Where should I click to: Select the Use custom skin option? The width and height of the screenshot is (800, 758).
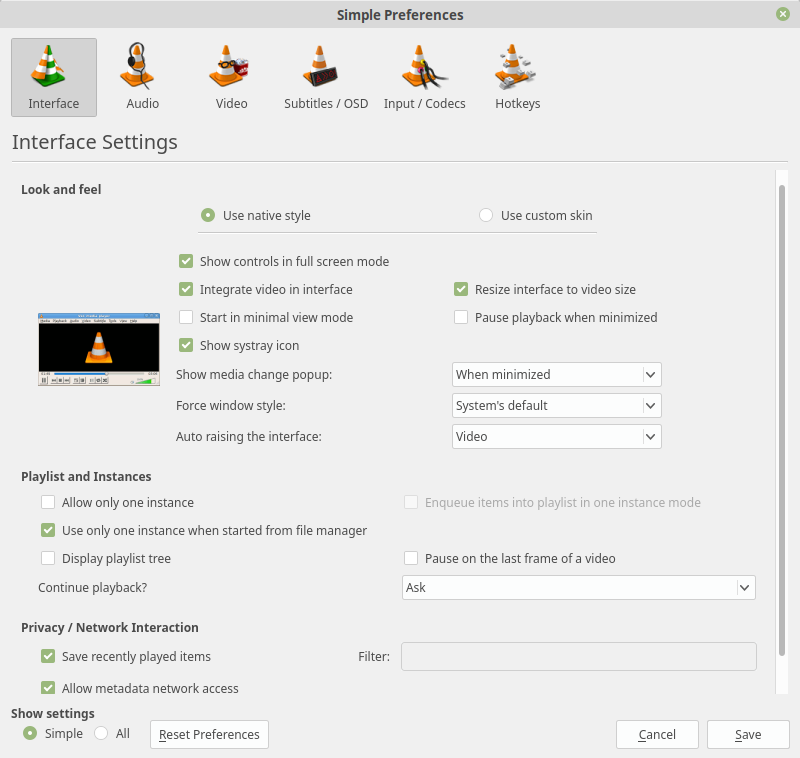tap(486, 215)
